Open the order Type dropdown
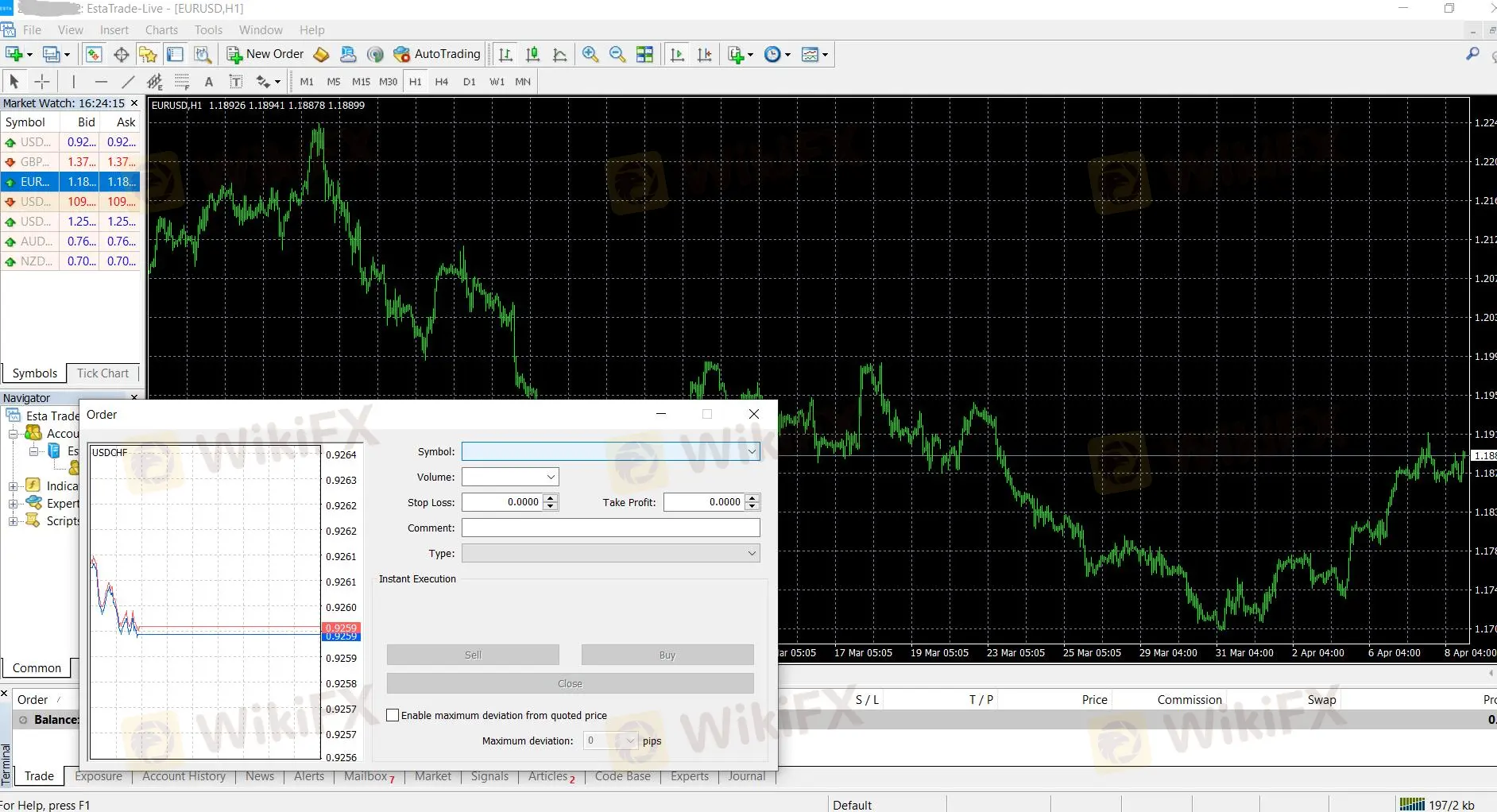Viewport: 1497px width, 812px height. point(750,553)
